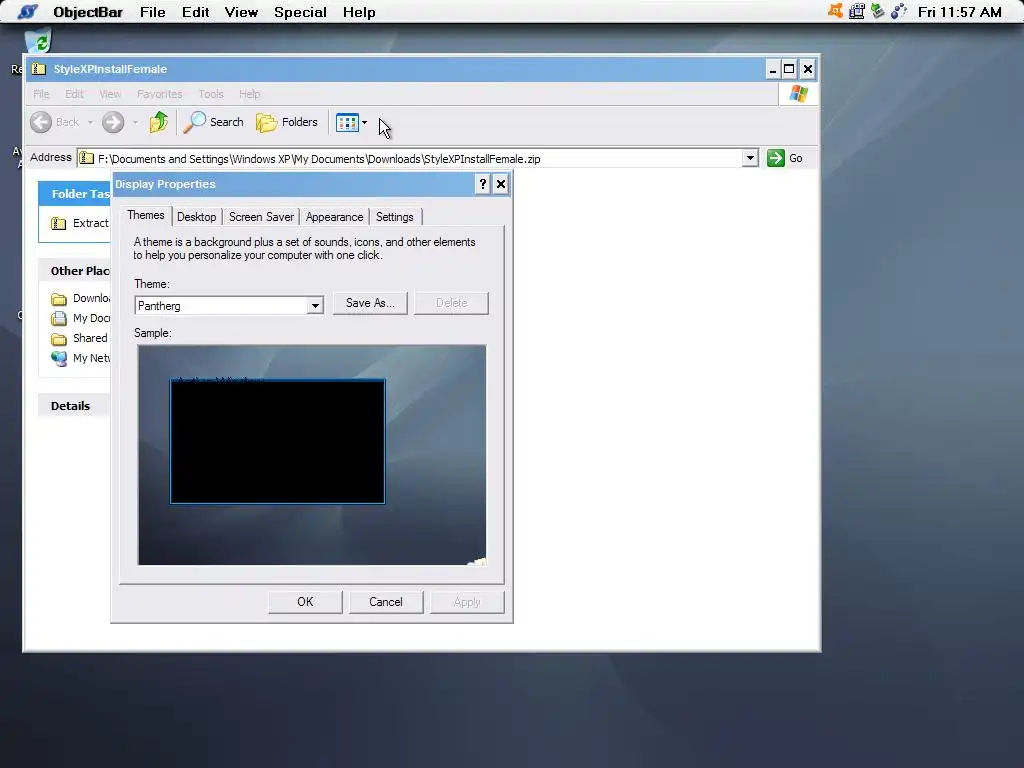Viewport: 1024px width, 768px height.
Task: Click the zip icon in address bar
Action: [86, 159]
